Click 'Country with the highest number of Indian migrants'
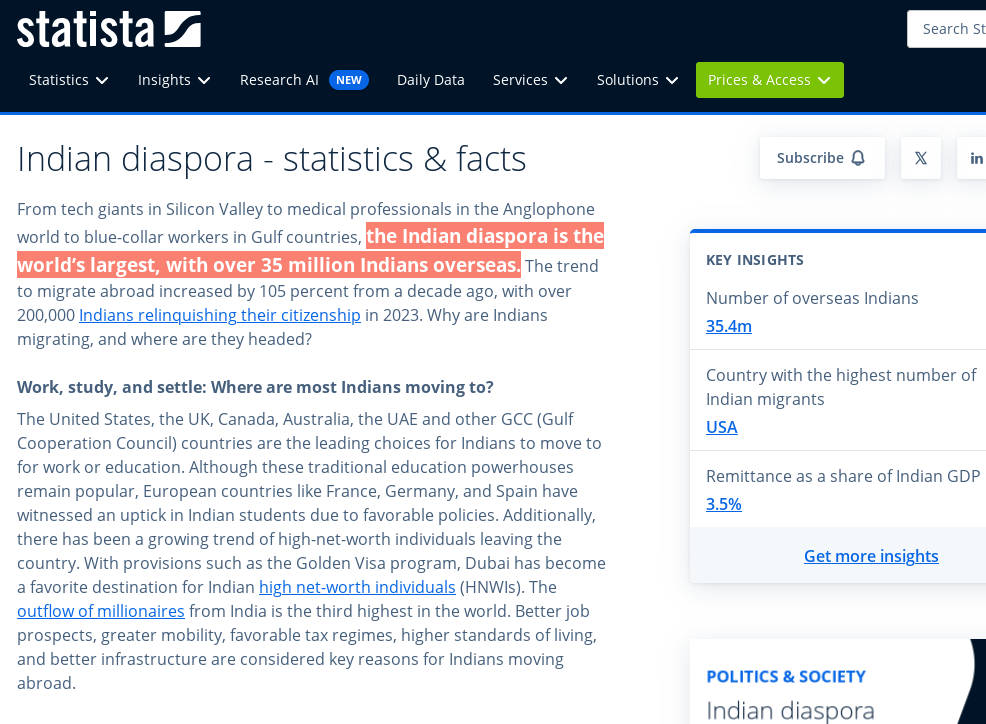 [x=841, y=387]
